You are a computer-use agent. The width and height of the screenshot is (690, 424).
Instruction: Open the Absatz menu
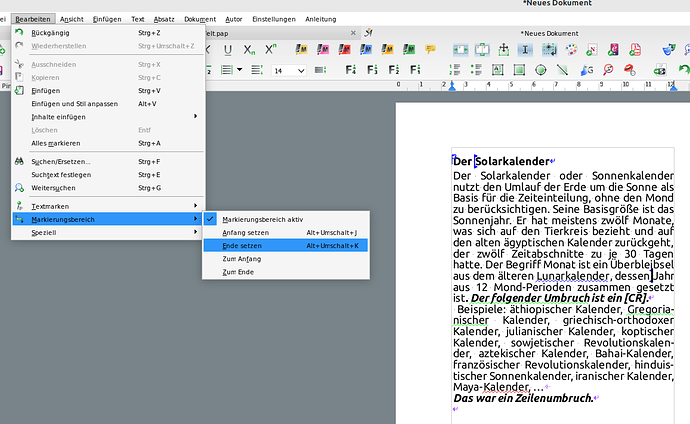pos(164,19)
